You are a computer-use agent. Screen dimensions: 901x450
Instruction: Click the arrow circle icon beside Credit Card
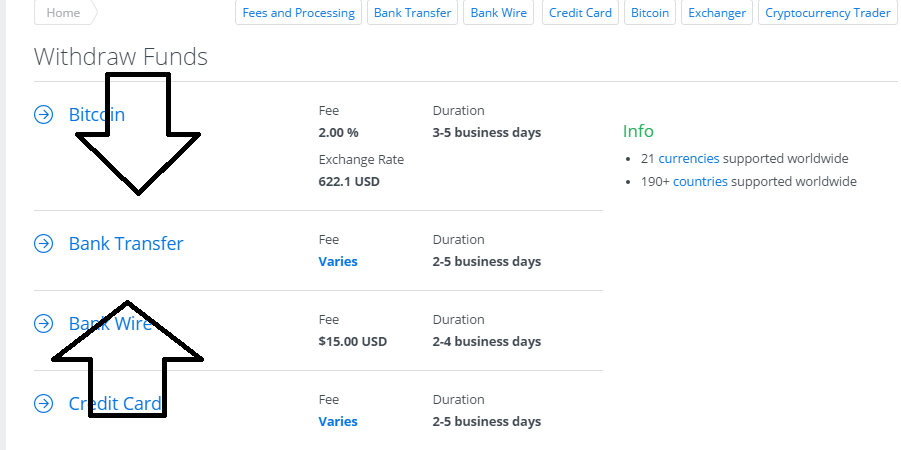click(x=44, y=403)
